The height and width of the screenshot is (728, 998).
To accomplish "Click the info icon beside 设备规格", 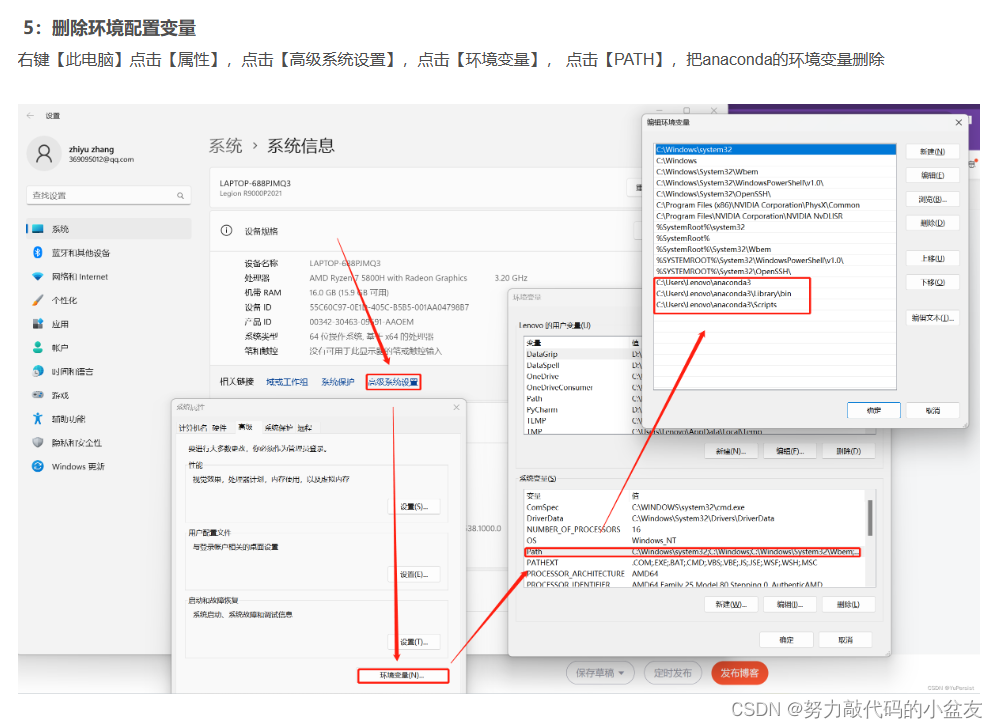I will pos(226,230).
